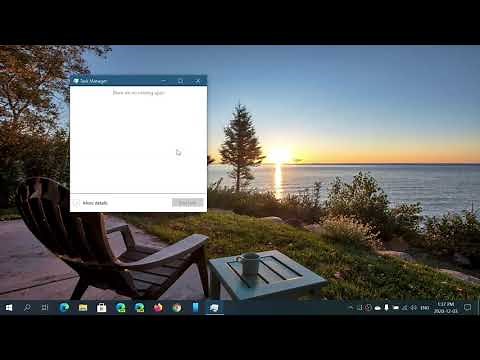Open Task View from the taskbar
This screenshot has width=480, height=360.
(x=45, y=308)
